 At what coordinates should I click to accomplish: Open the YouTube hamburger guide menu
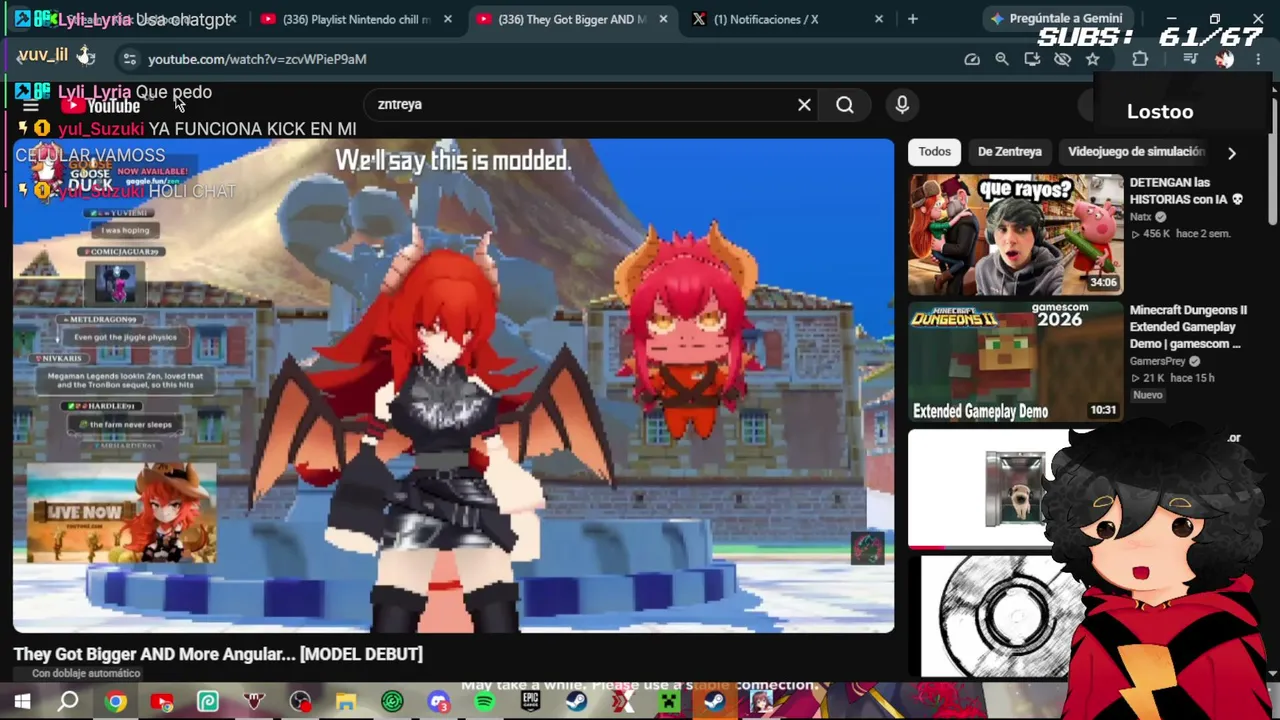point(30,105)
